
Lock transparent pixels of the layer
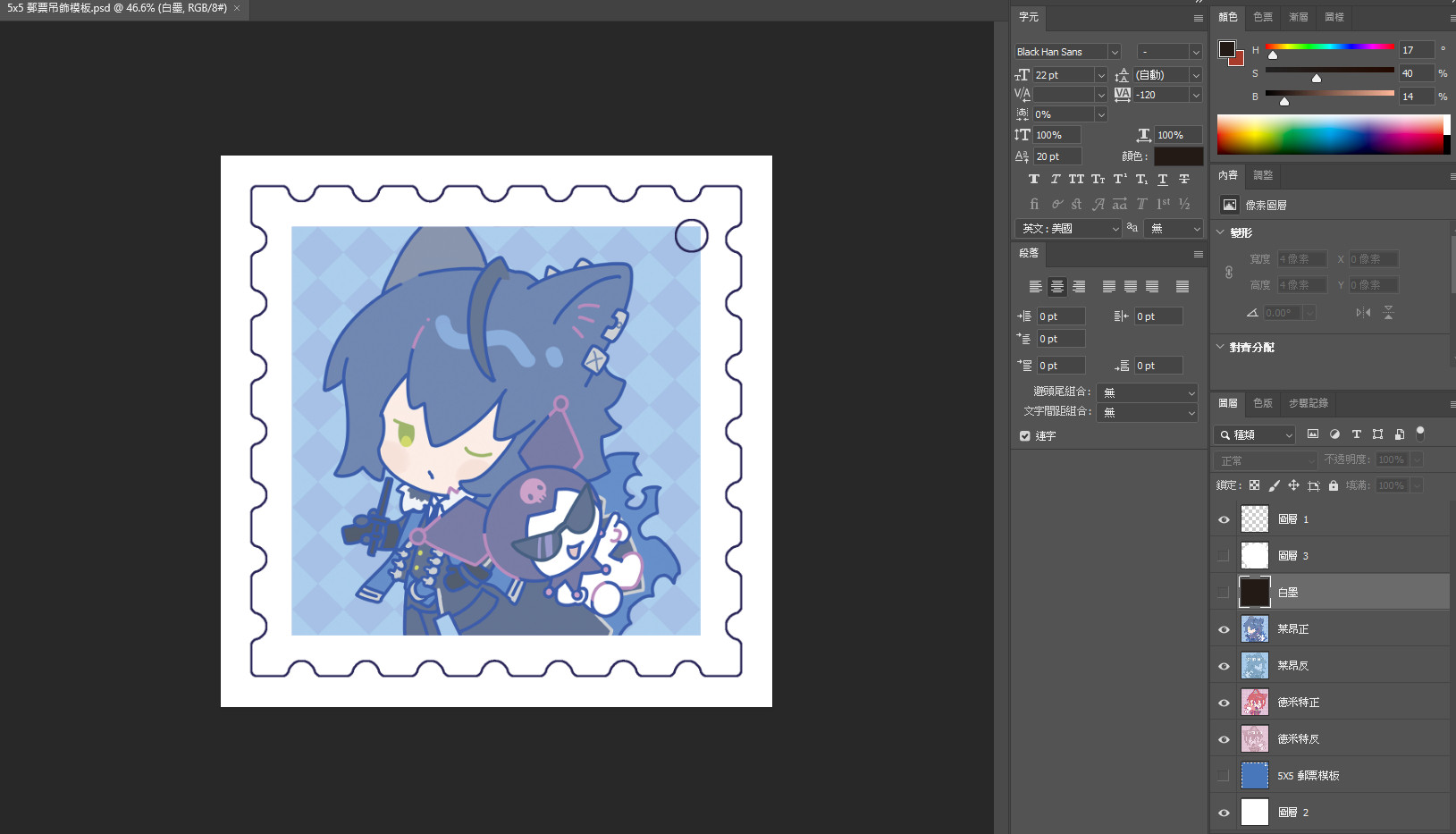click(1254, 485)
